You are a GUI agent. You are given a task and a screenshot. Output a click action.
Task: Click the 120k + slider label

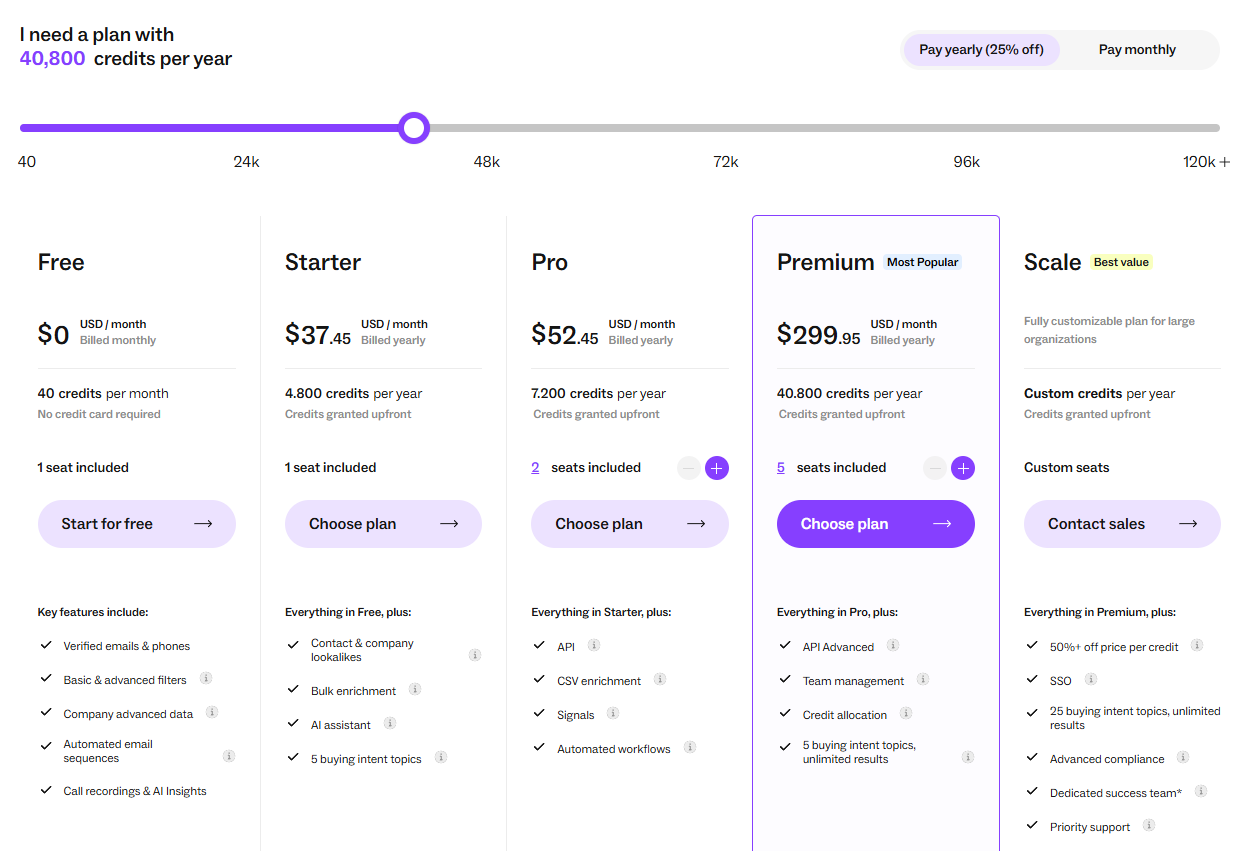tap(1206, 162)
